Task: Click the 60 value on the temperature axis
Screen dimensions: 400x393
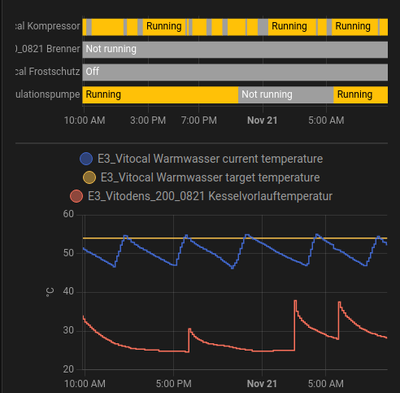Action: coord(68,214)
